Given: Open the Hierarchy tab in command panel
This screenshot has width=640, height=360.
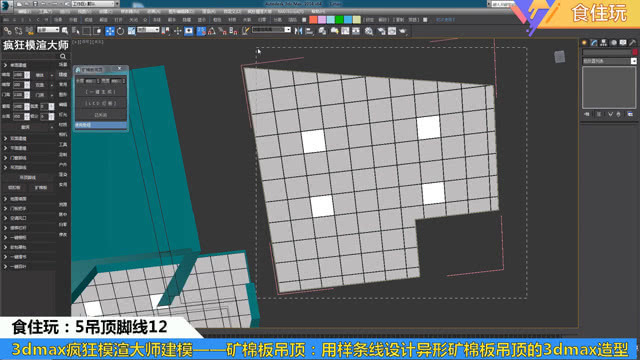Looking at the screenshot, I should coord(603,42).
